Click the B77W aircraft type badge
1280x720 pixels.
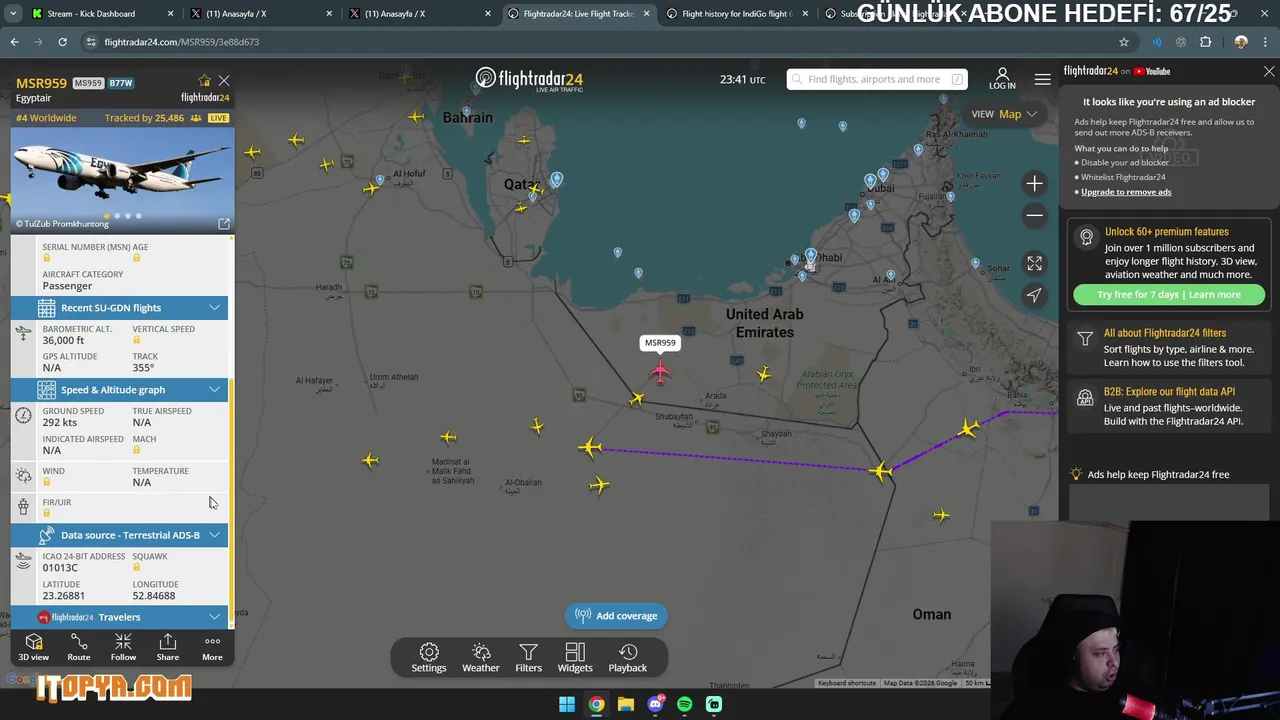click(121, 83)
